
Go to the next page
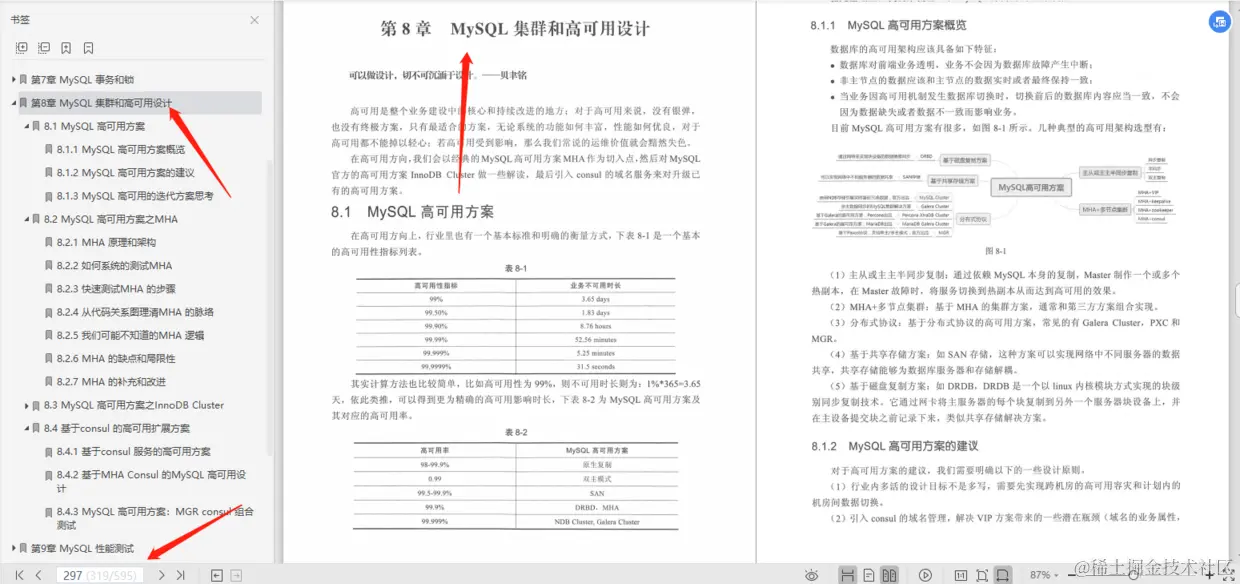pos(161,575)
